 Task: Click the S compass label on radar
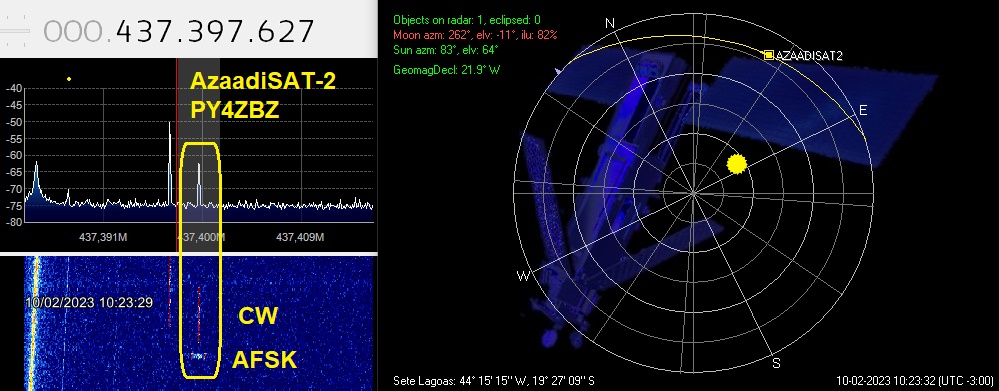(776, 363)
